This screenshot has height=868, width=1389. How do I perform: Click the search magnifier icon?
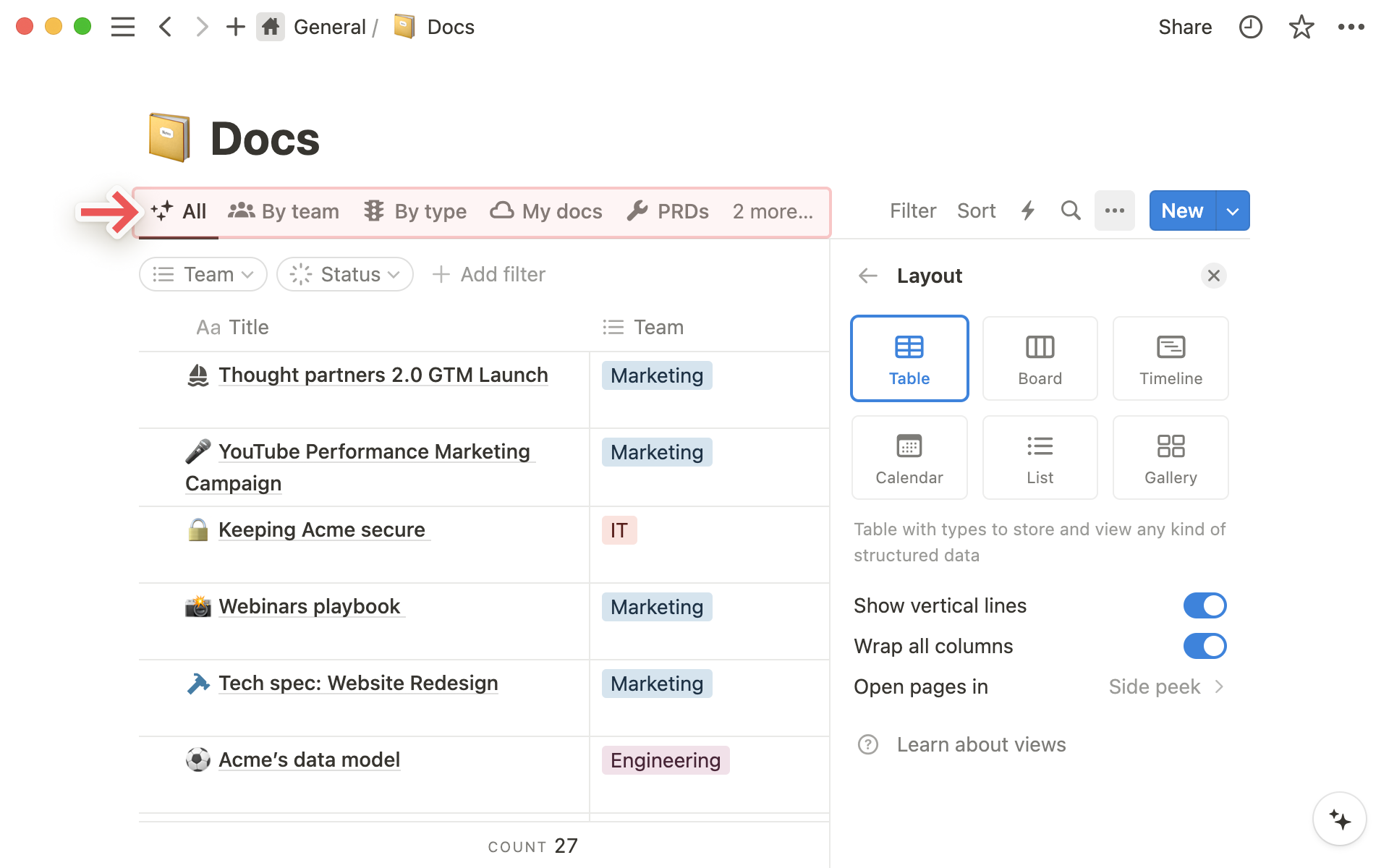[x=1070, y=210]
